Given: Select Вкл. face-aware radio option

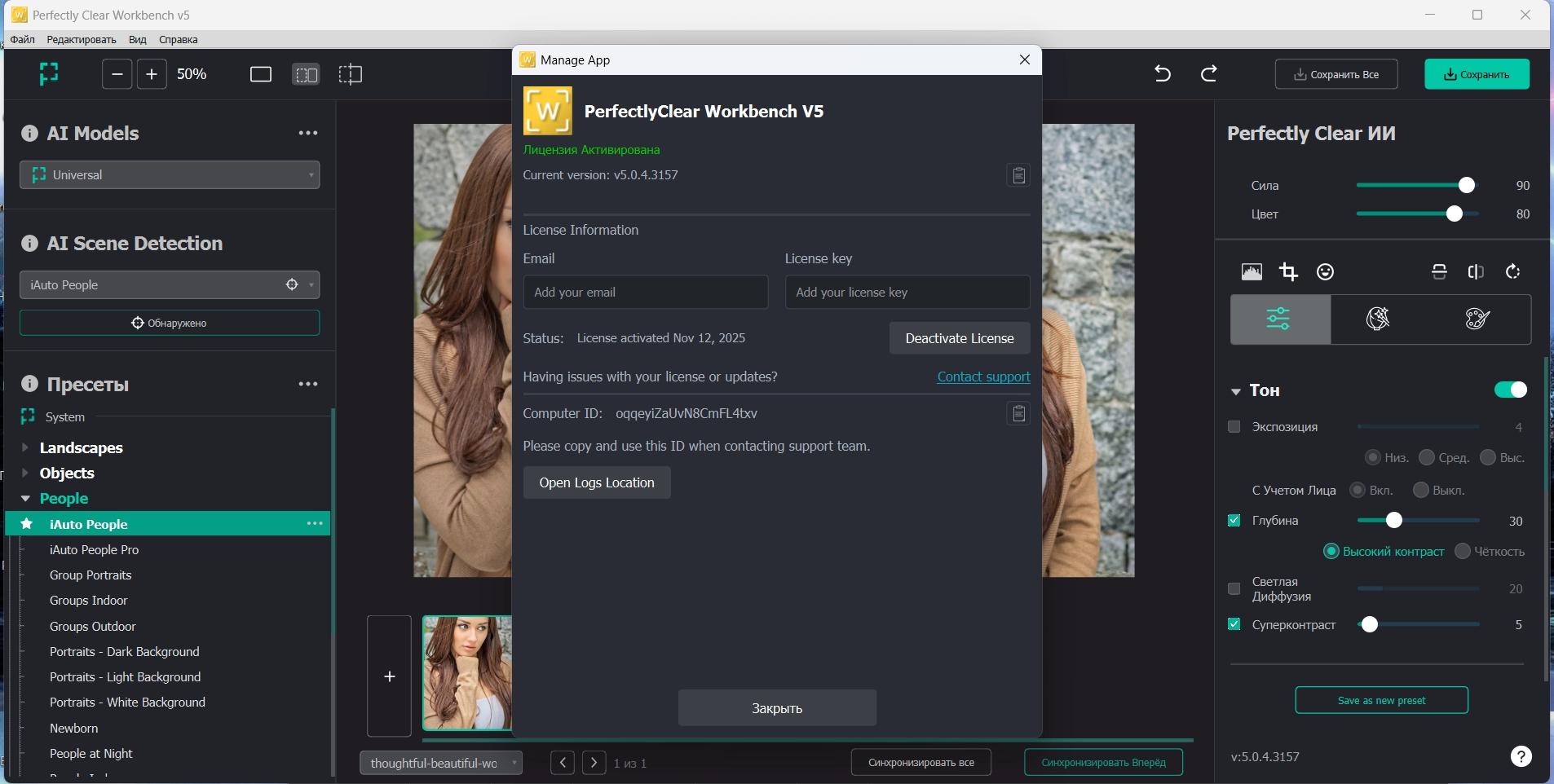Looking at the screenshot, I should coord(1358,491).
